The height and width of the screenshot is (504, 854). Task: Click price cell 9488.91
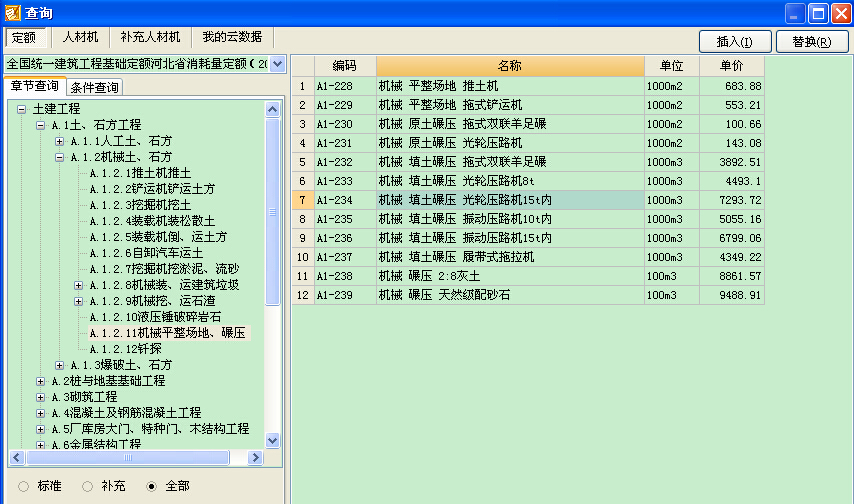(732, 295)
